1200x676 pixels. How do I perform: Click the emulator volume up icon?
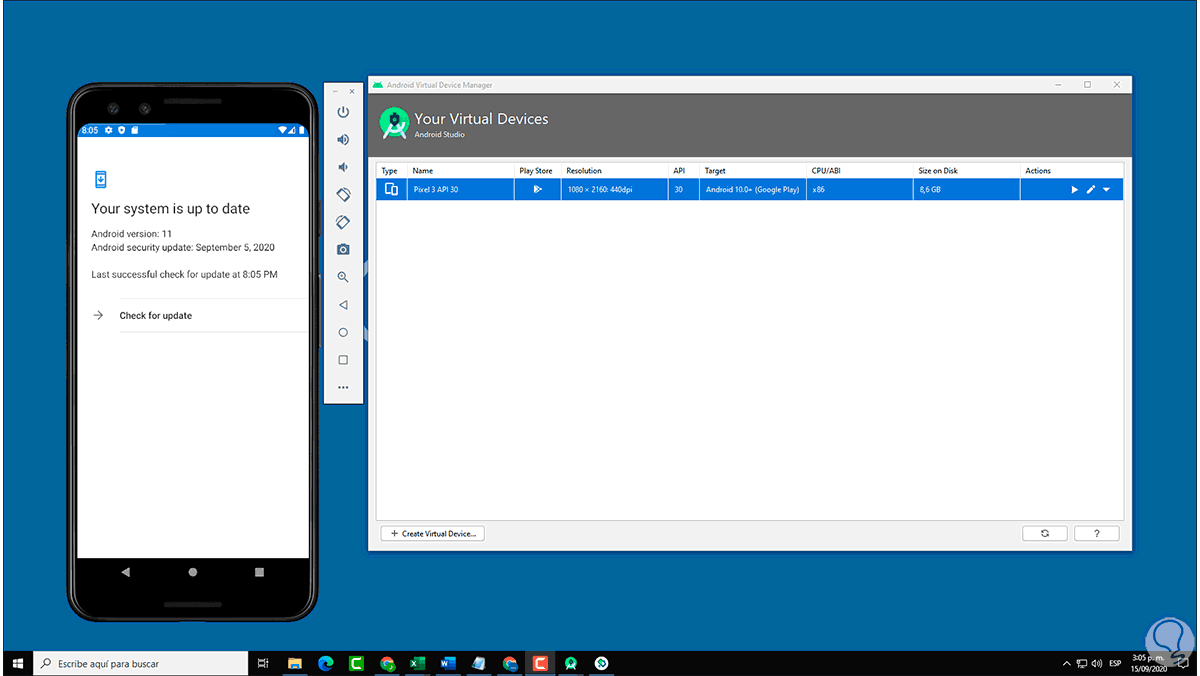pos(343,140)
